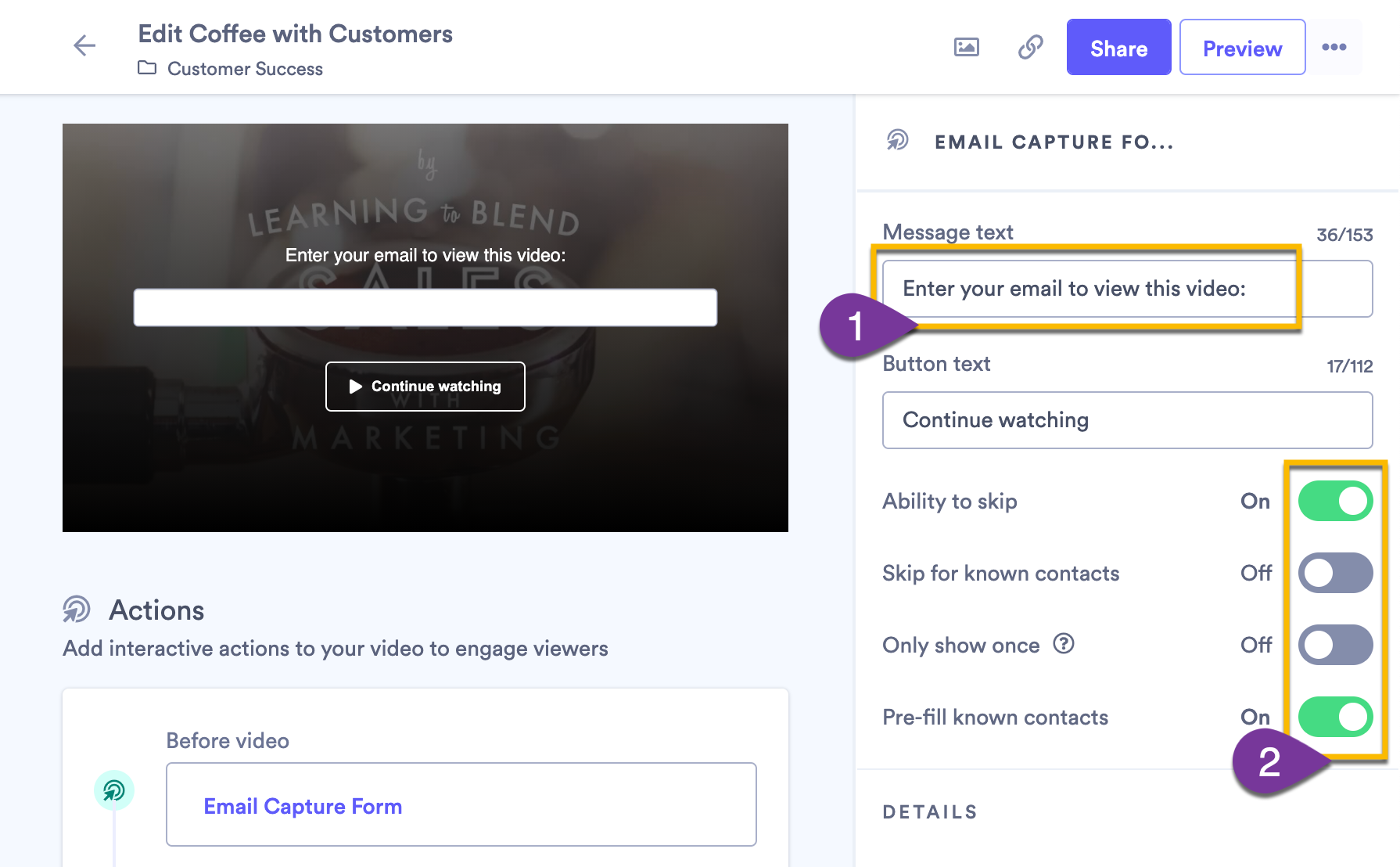Screen dimensions: 1400x867
Task: Enable Skip for known contacts
Action: (1335, 573)
